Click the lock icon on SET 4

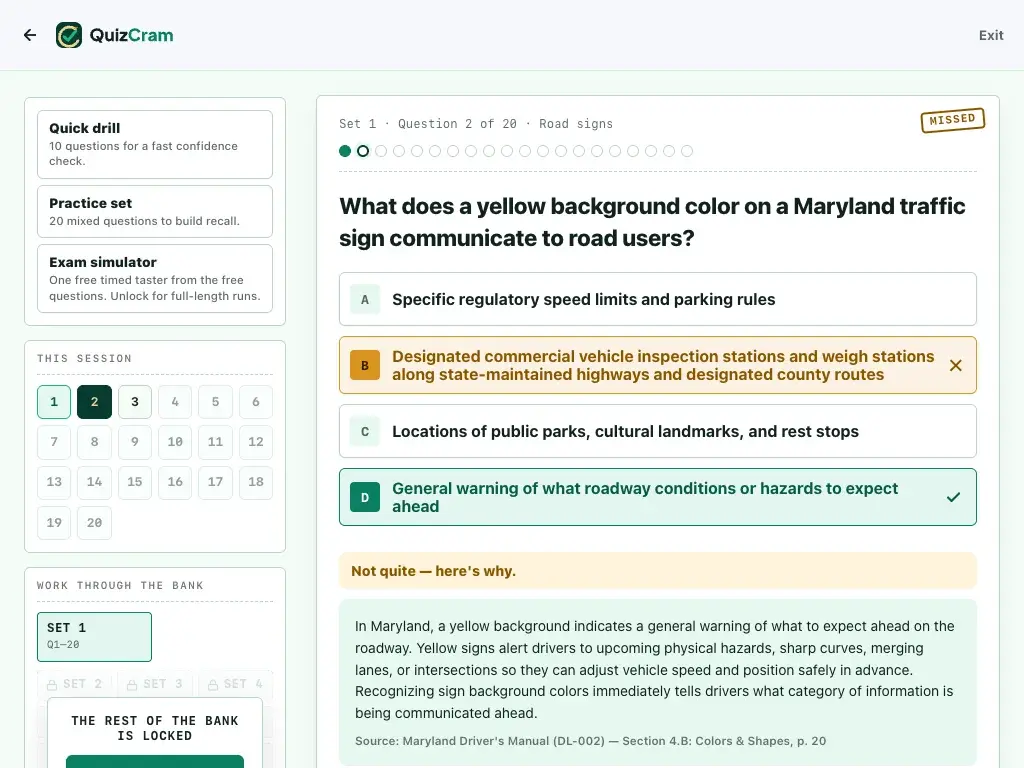click(213, 684)
